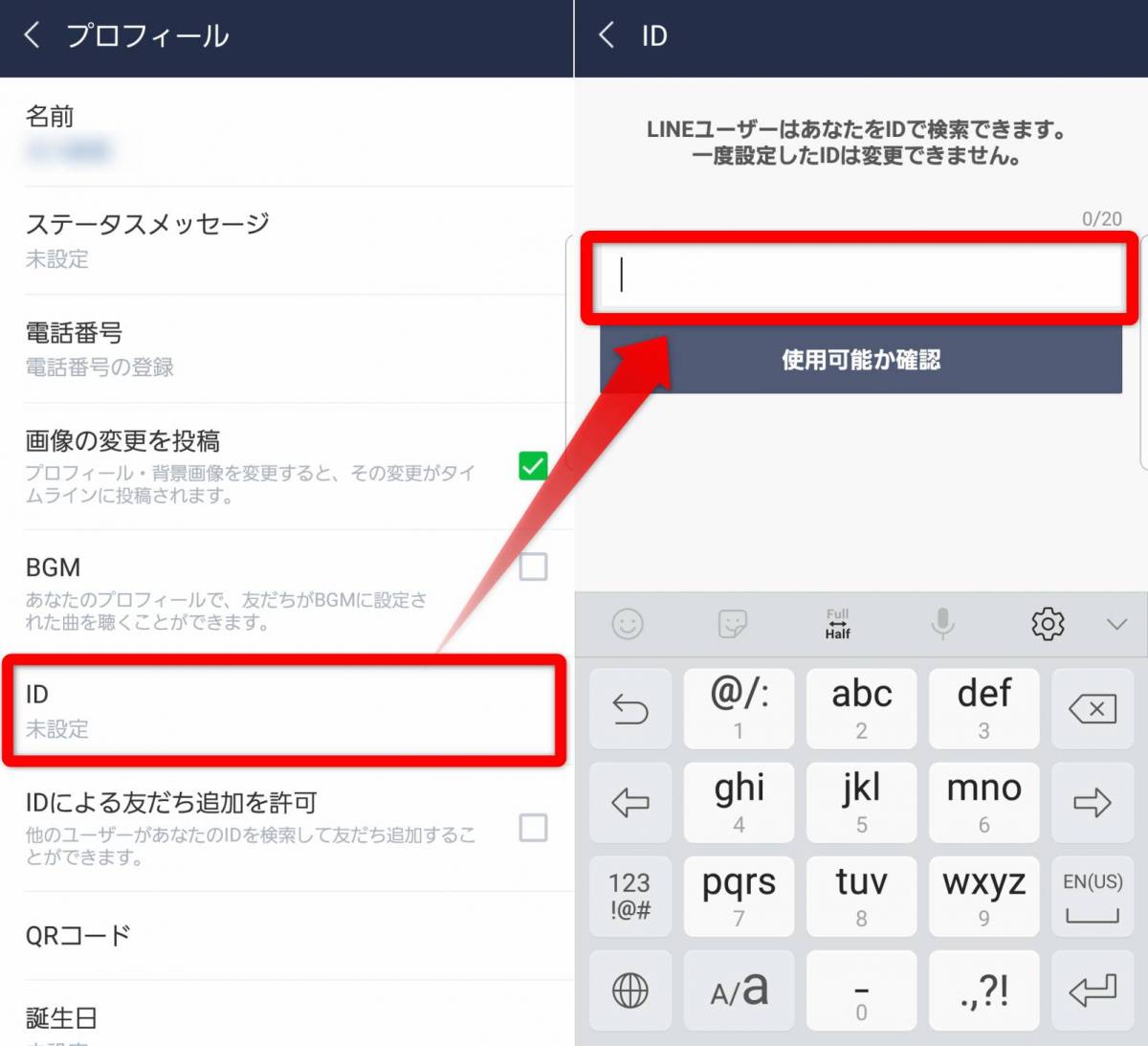This screenshot has height=1046, width=1148.
Task: Open the sticker panel on the keyboard
Action: tap(733, 624)
